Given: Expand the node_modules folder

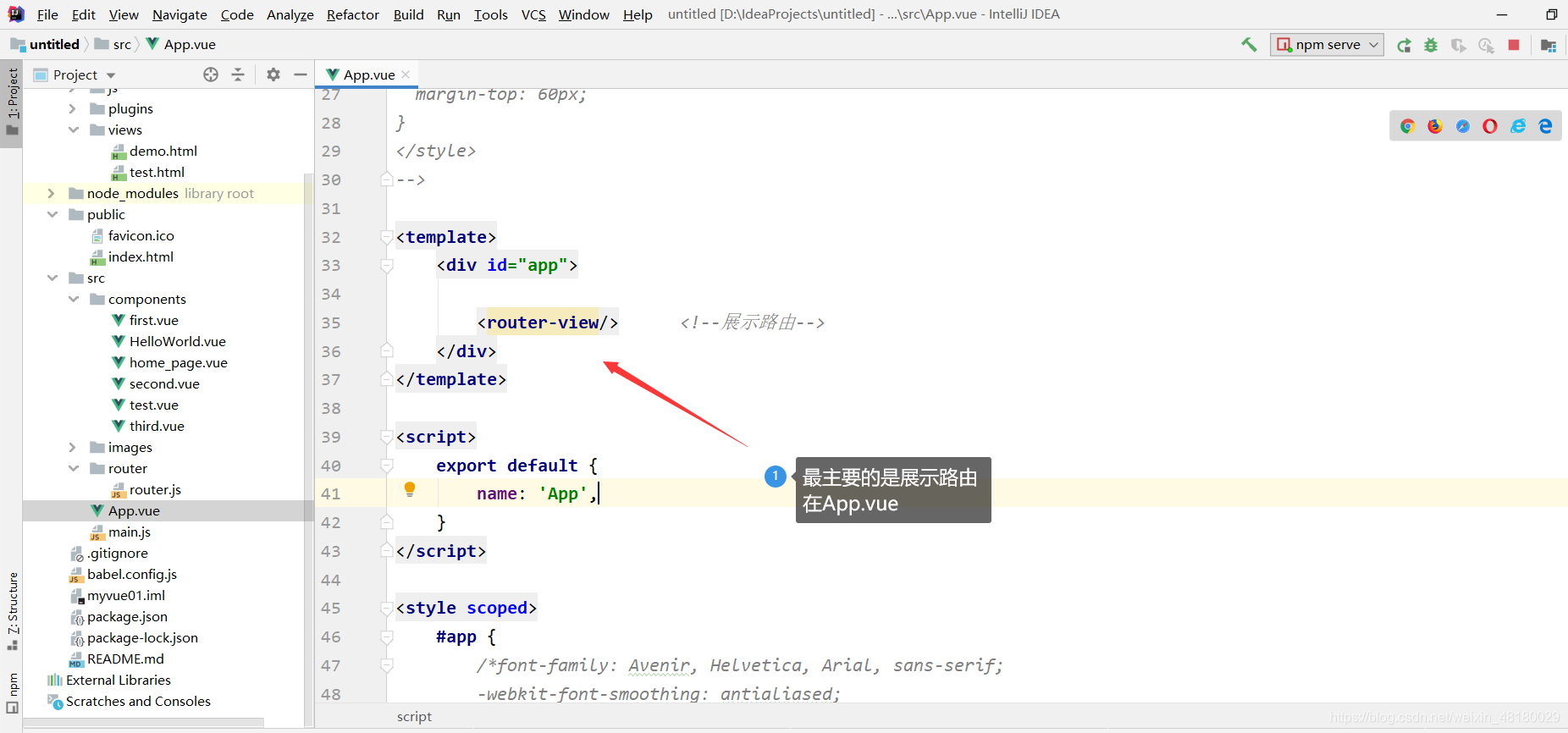Looking at the screenshot, I should click(x=52, y=193).
